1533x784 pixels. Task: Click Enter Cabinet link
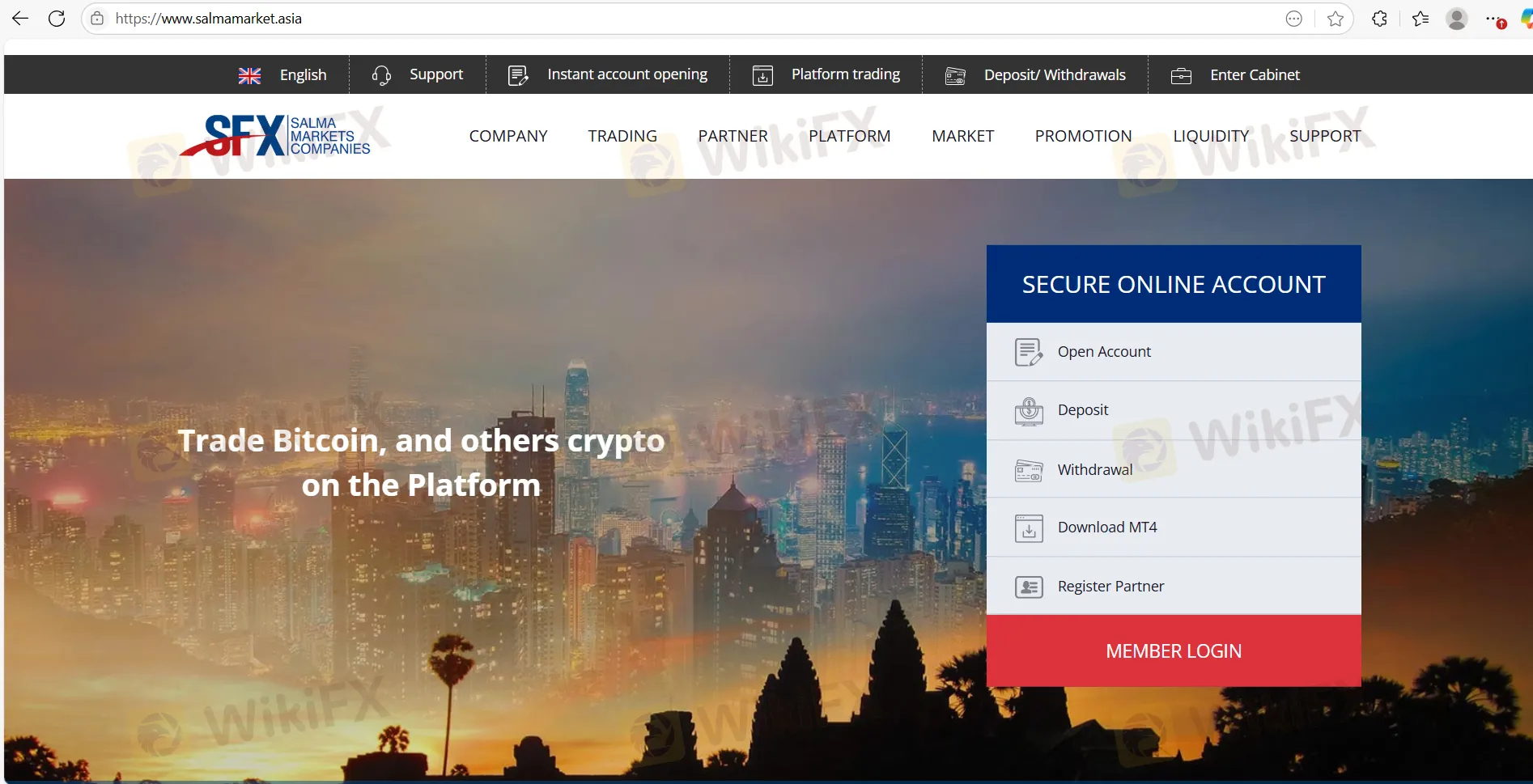click(x=1255, y=75)
